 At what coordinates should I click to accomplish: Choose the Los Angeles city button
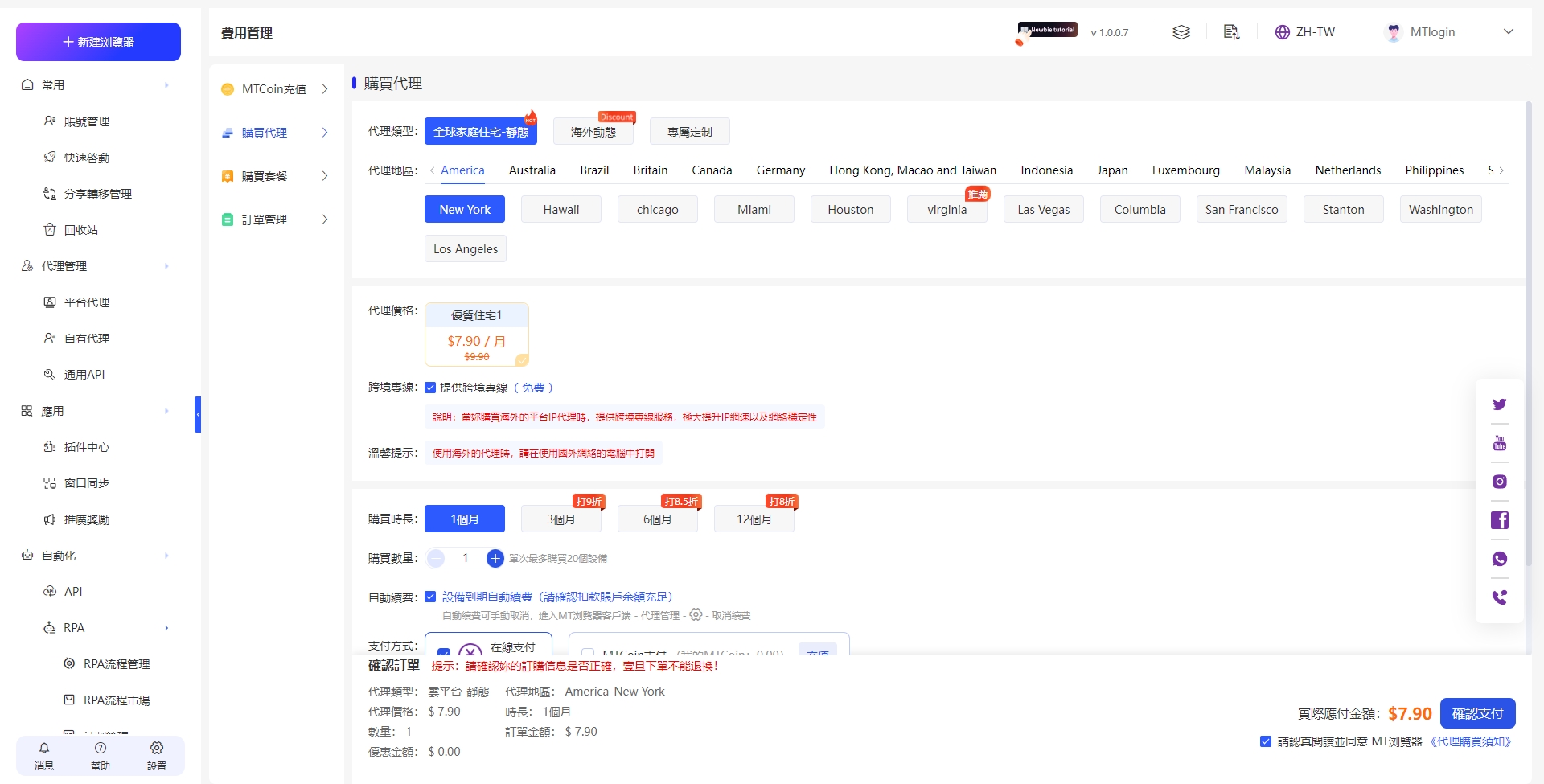click(465, 249)
